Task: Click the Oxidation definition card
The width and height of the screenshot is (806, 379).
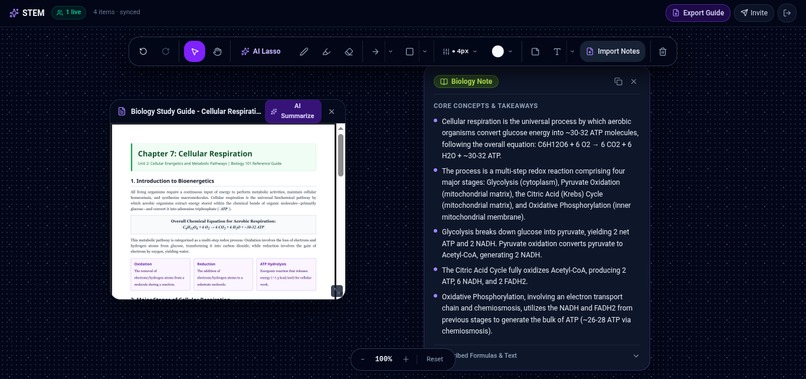Action: tap(160, 274)
